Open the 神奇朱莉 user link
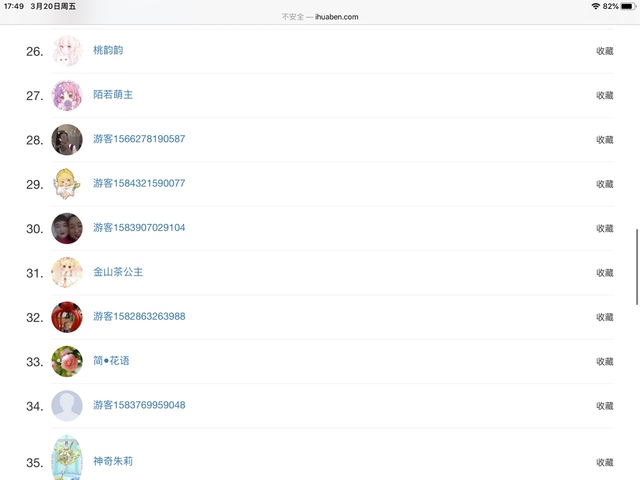This screenshot has height=480, width=640. coord(113,461)
